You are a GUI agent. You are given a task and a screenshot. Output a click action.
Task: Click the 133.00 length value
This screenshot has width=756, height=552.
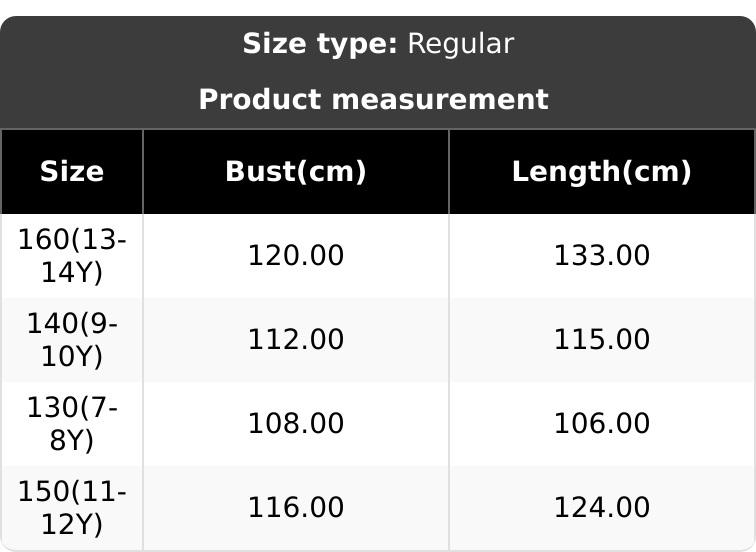[602, 256]
